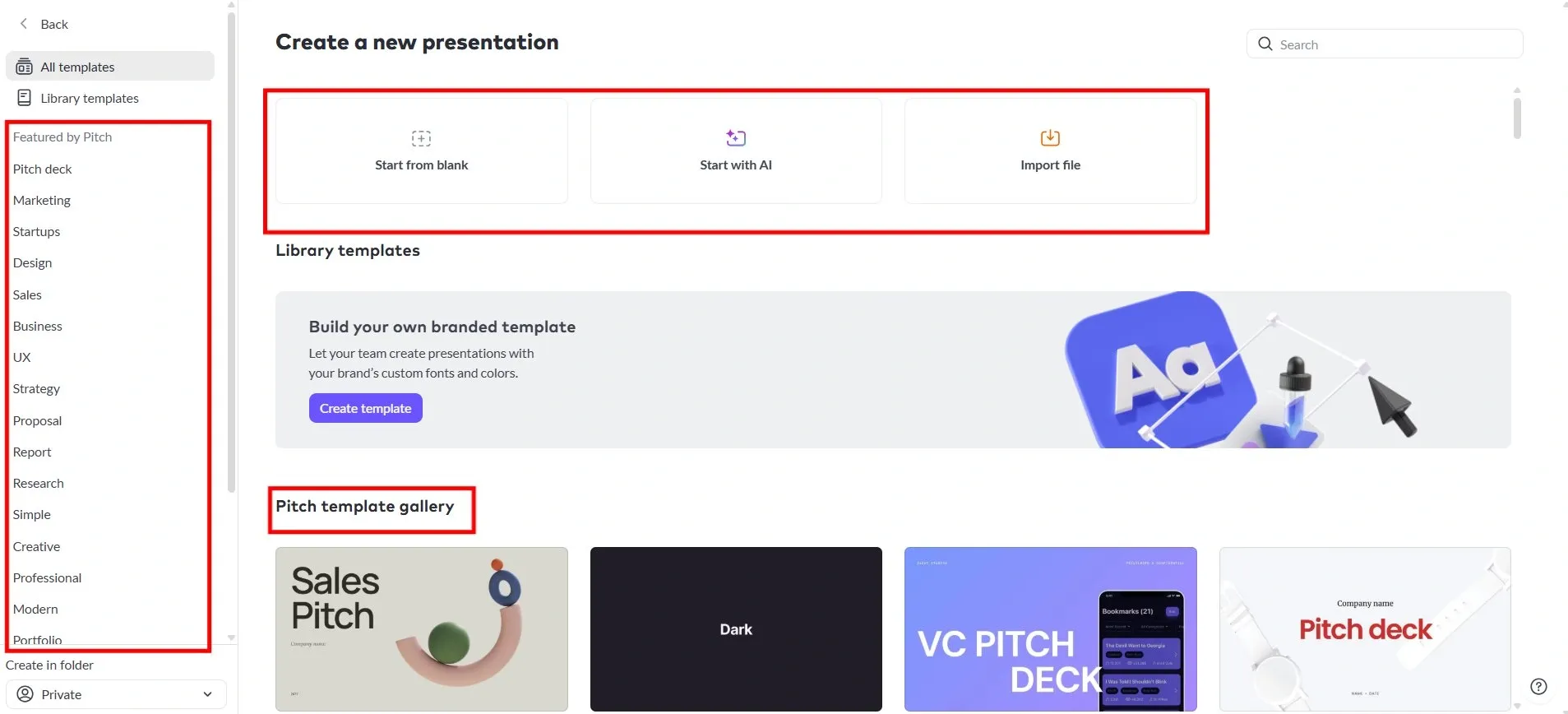Screen dimensions: 1568x714
Task: Click the search magnifier icon
Action: [x=1265, y=44]
